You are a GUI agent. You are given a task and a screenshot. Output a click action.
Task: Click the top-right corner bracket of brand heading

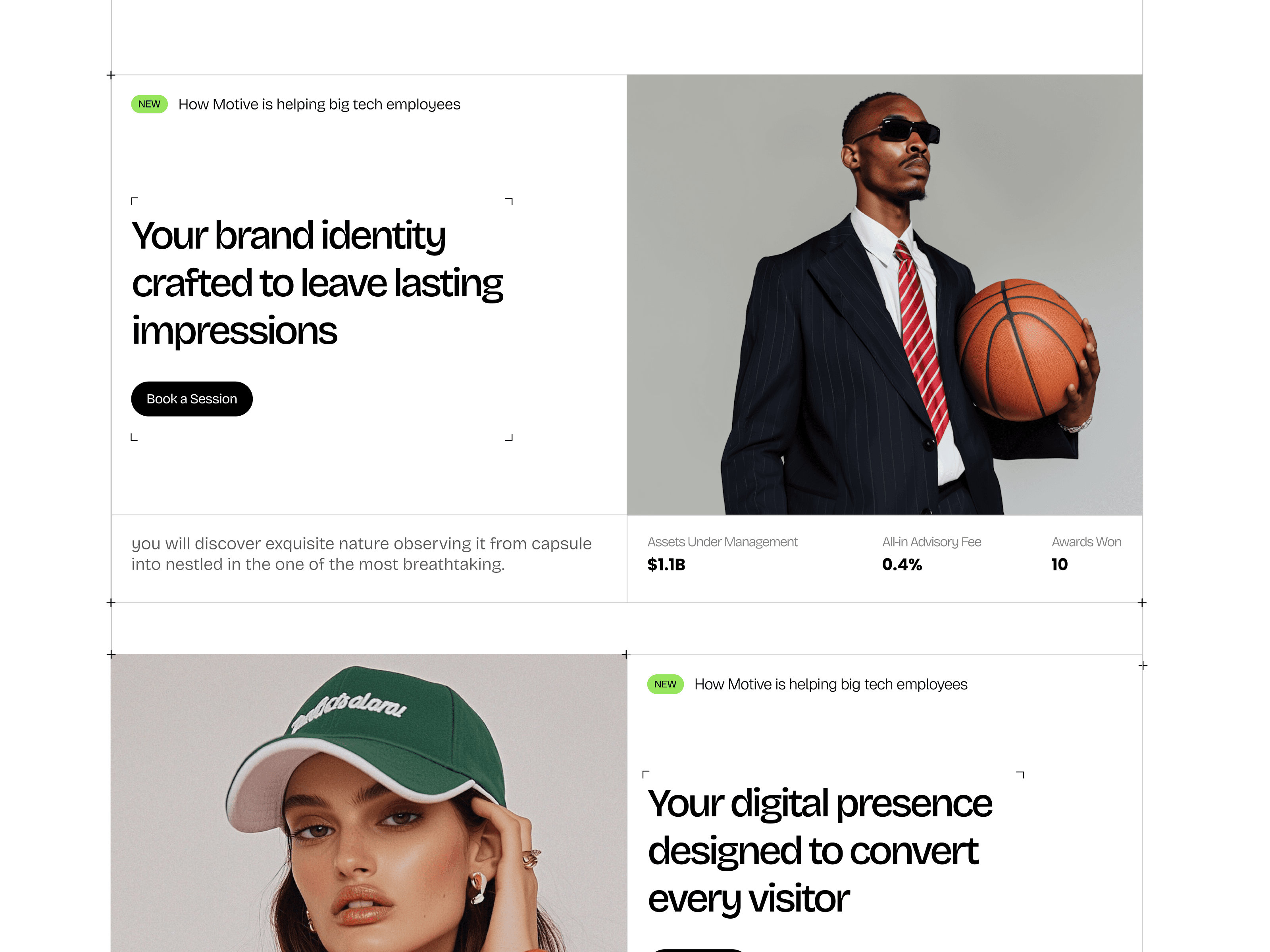coord(509,201)
